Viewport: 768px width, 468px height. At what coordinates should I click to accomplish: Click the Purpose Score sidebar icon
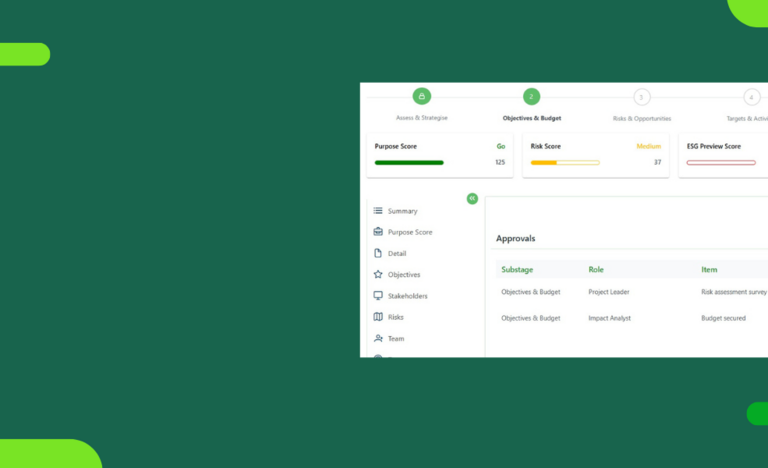[378, 232]
